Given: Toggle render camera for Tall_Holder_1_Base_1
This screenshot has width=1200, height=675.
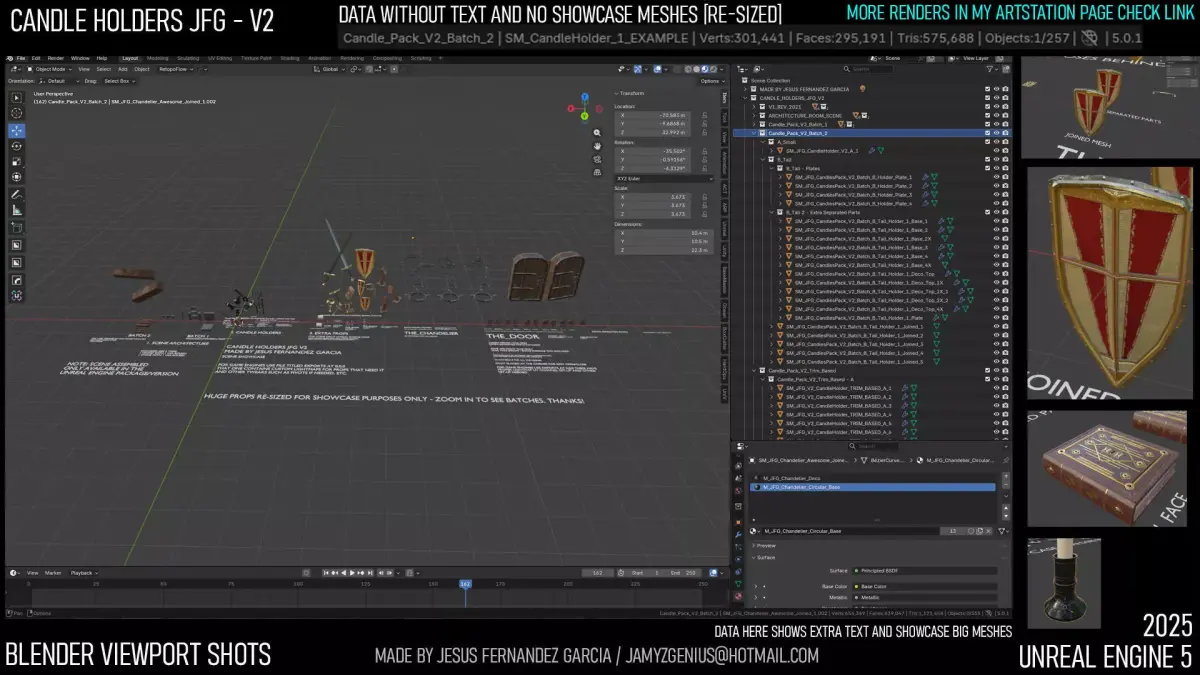Looking at the screenshot, I should point(1005,221).
